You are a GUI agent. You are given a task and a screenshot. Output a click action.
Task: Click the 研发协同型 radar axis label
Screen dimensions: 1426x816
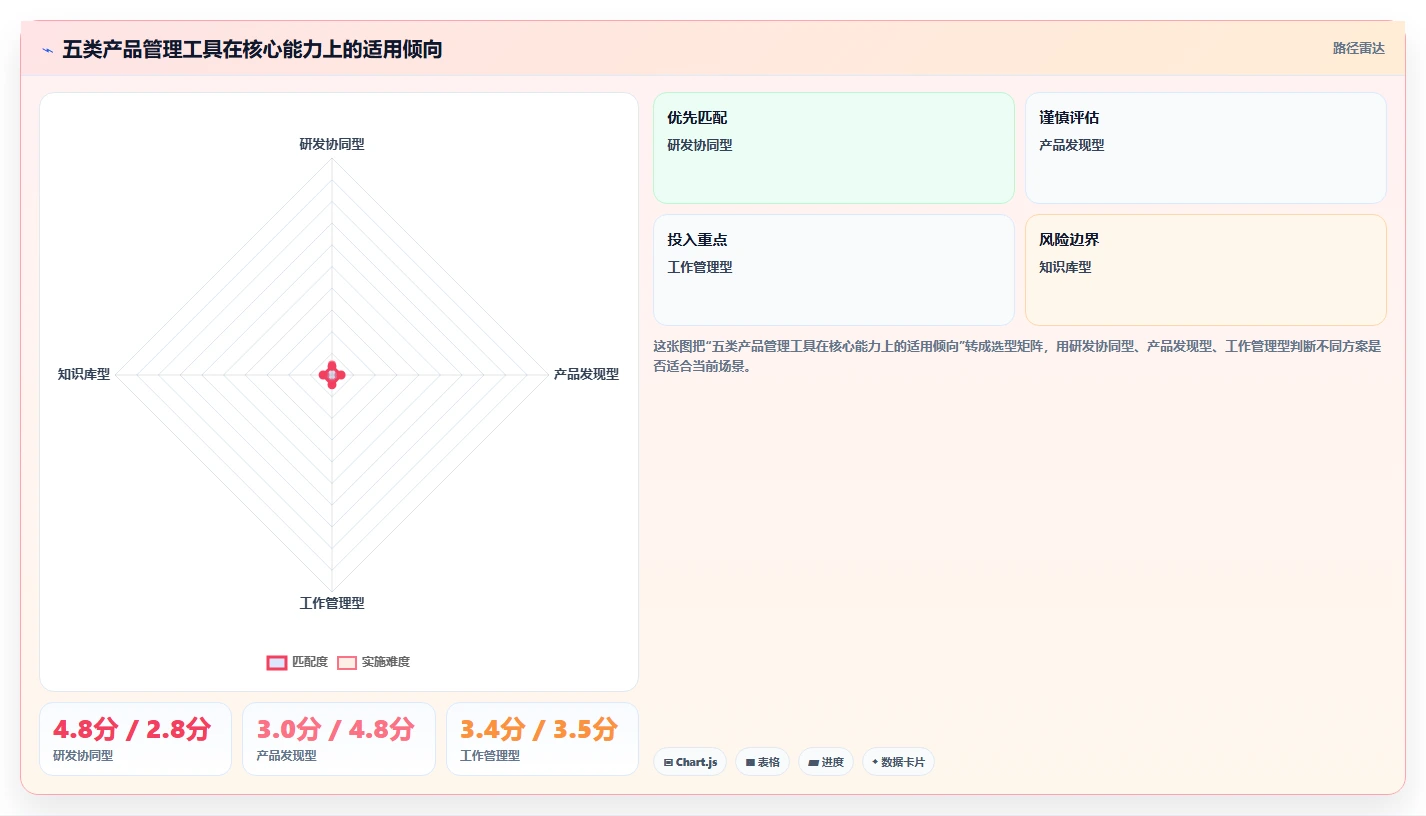point(332,144)
